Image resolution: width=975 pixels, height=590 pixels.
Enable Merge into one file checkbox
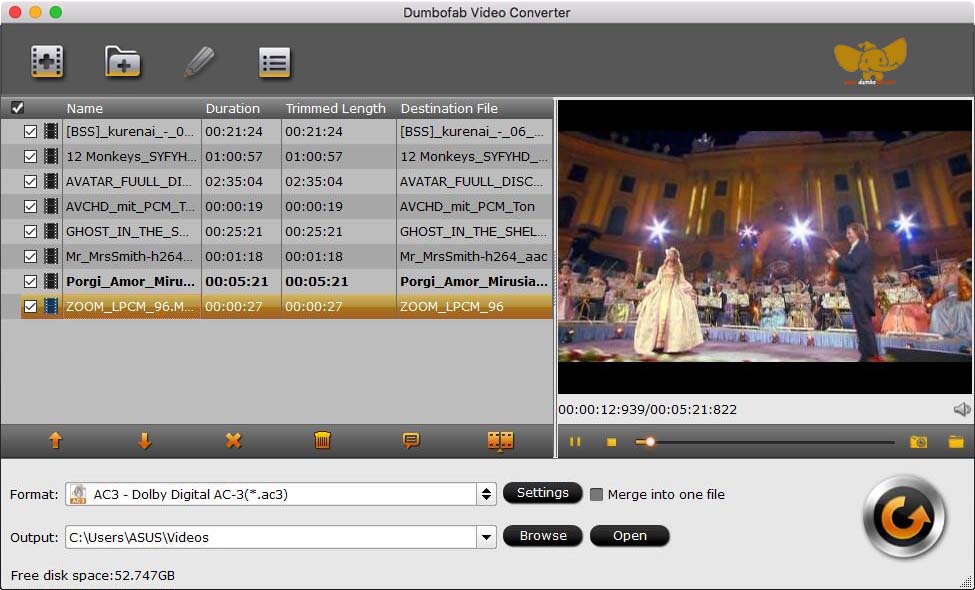tap(597, 494)
